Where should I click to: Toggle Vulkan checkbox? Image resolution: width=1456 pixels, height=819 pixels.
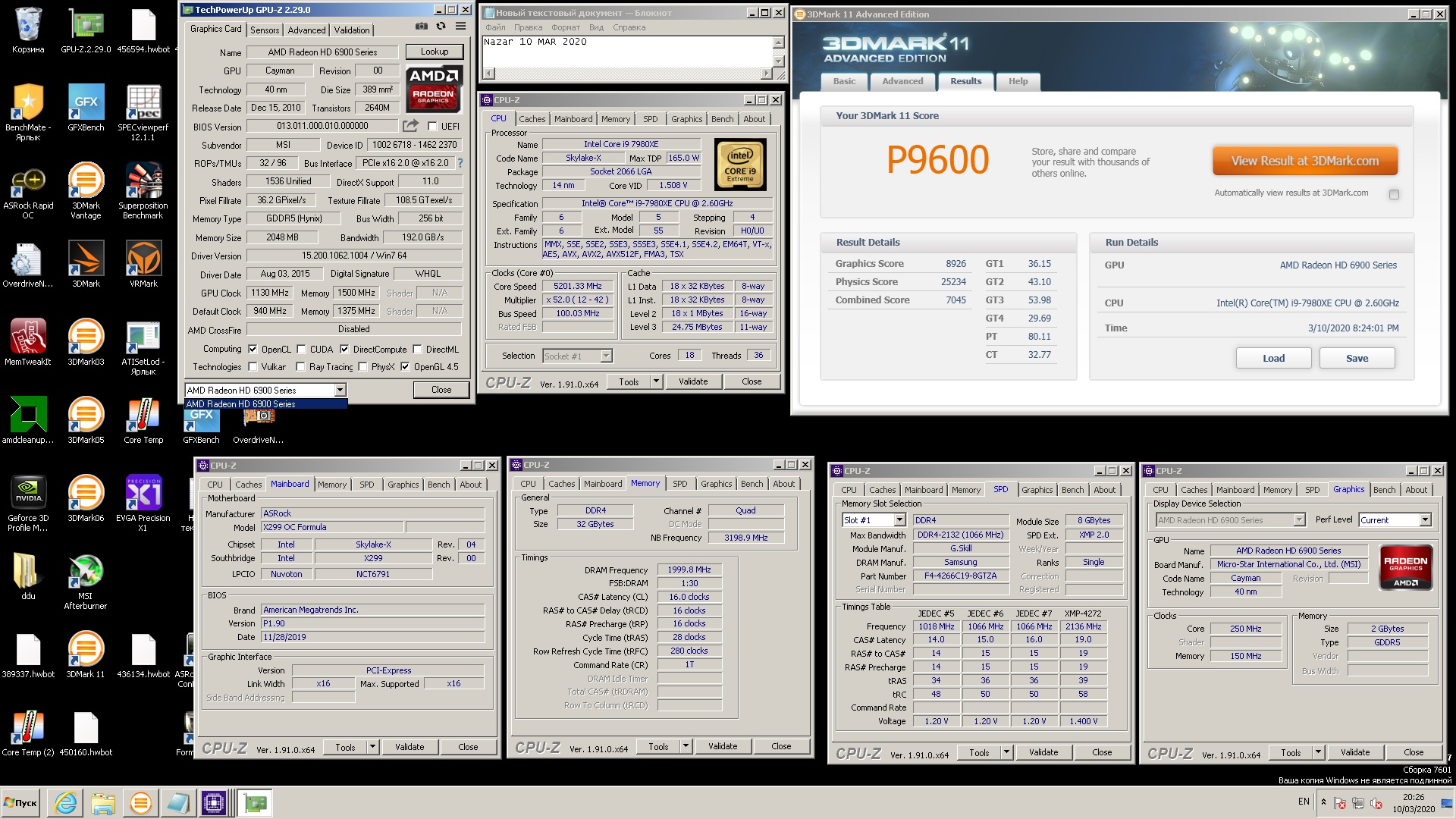point(253,366)
